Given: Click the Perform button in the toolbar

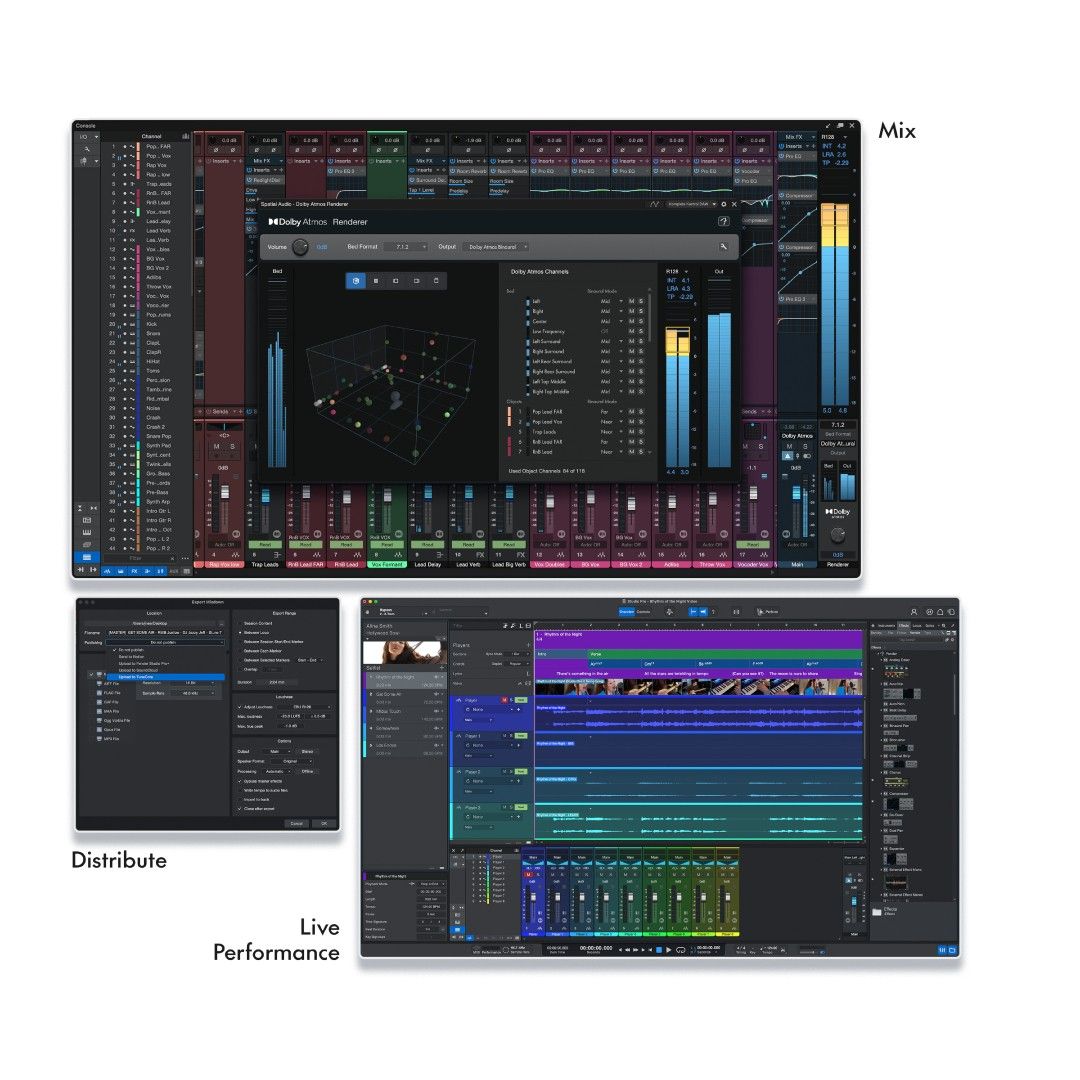Looking at the screenshot, I should 766,612.
